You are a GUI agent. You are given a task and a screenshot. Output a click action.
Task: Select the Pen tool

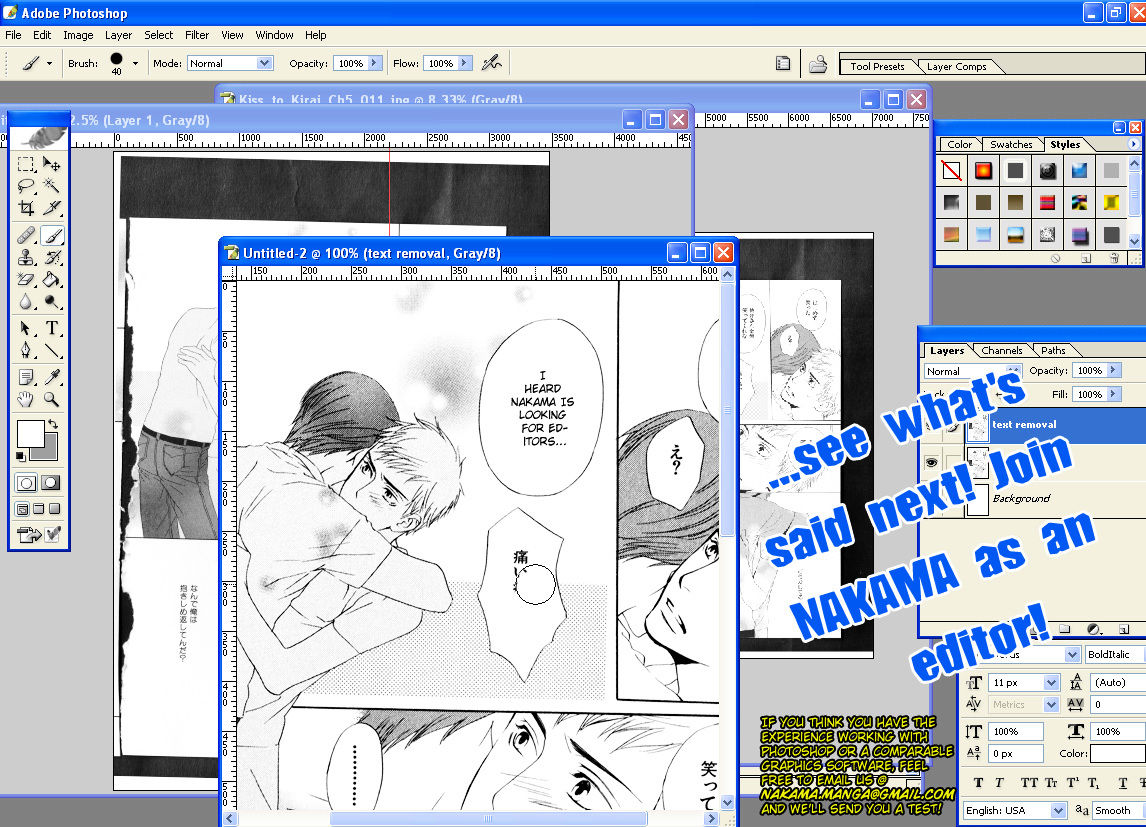click(26, 350)
